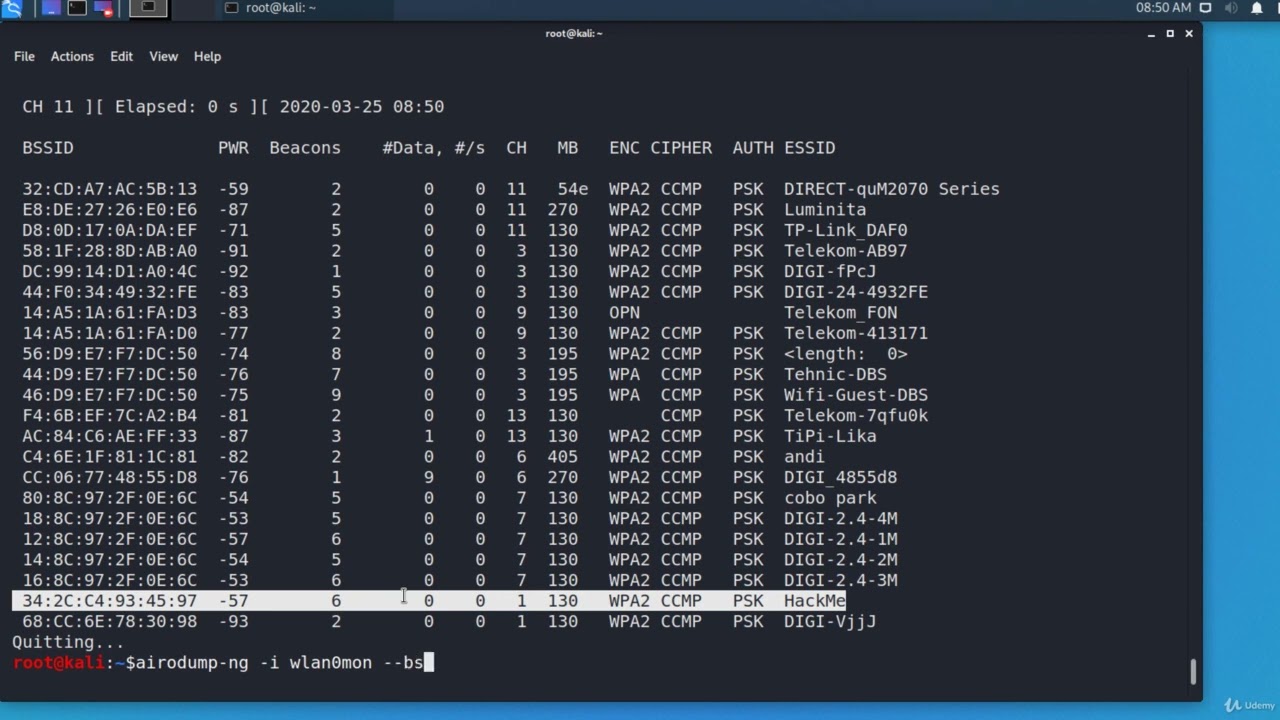Click the highlighted HackMe ESSID

[814, 600]
